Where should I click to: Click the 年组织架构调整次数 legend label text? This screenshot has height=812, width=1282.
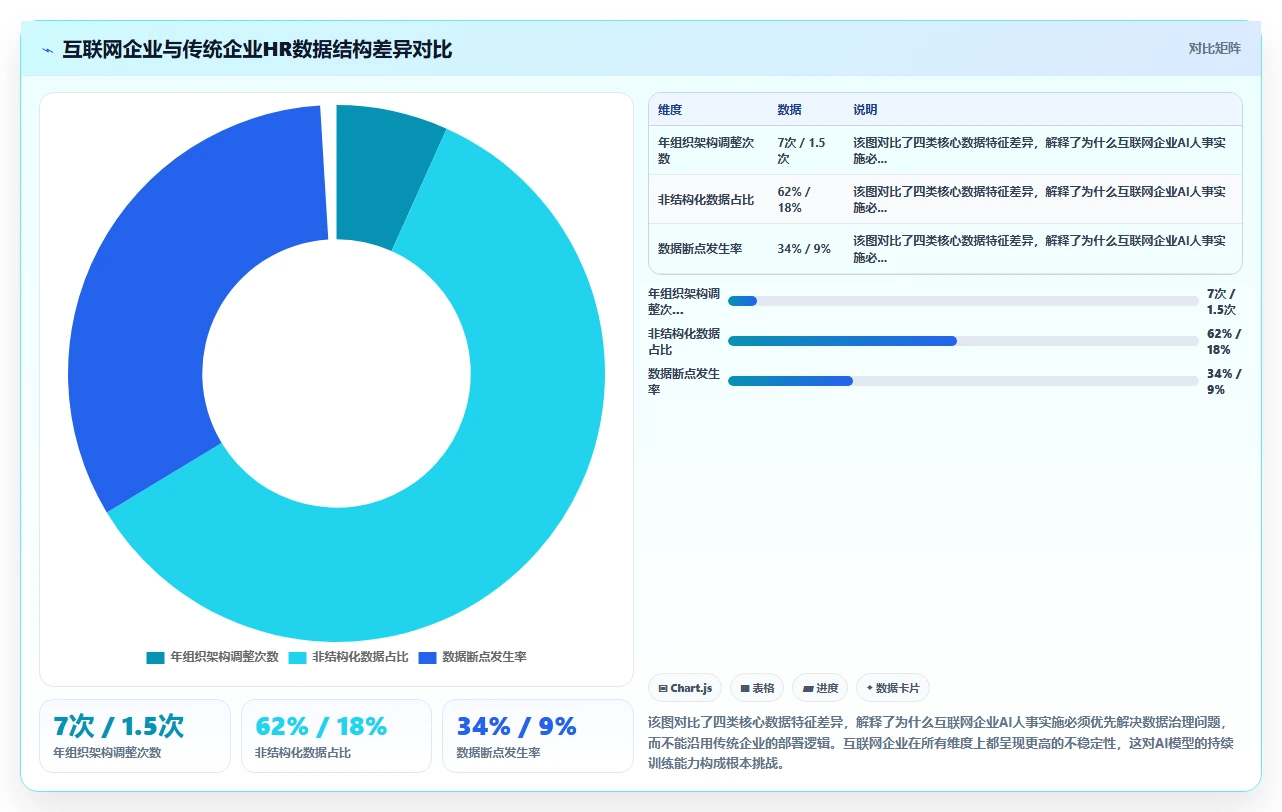tap(224, 657)
